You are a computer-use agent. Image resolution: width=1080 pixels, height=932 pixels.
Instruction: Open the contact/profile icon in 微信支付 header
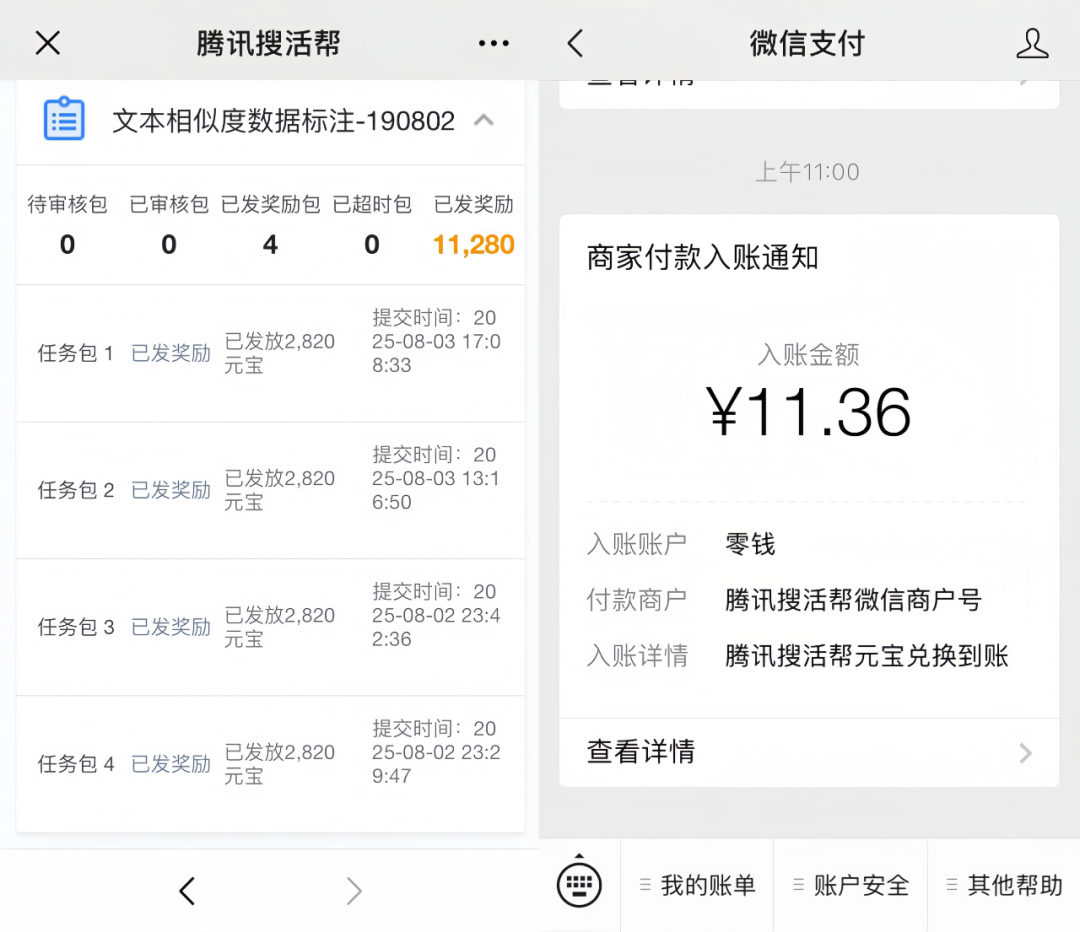pyautogui.click(x=1032, y=43)
